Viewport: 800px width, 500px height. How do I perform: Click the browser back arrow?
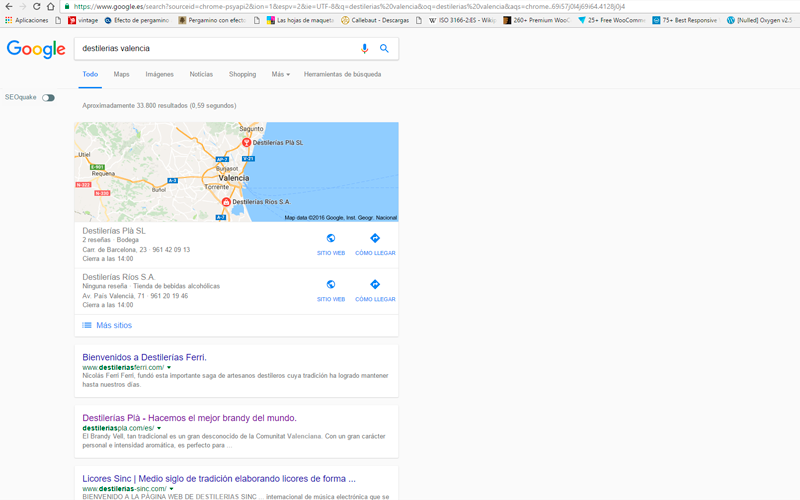[x=9, y=6]
